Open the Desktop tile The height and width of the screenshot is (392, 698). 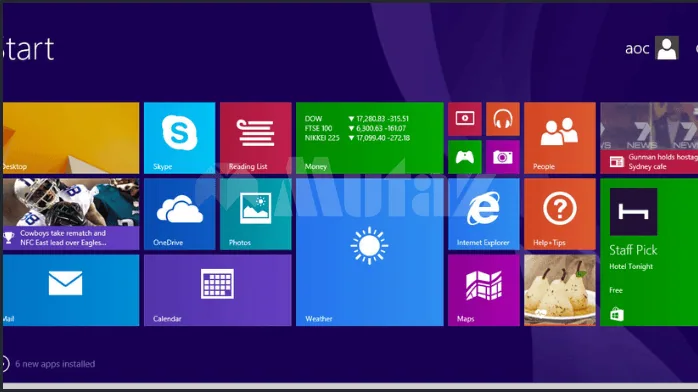pyautogui.click(x=71, y=138)
